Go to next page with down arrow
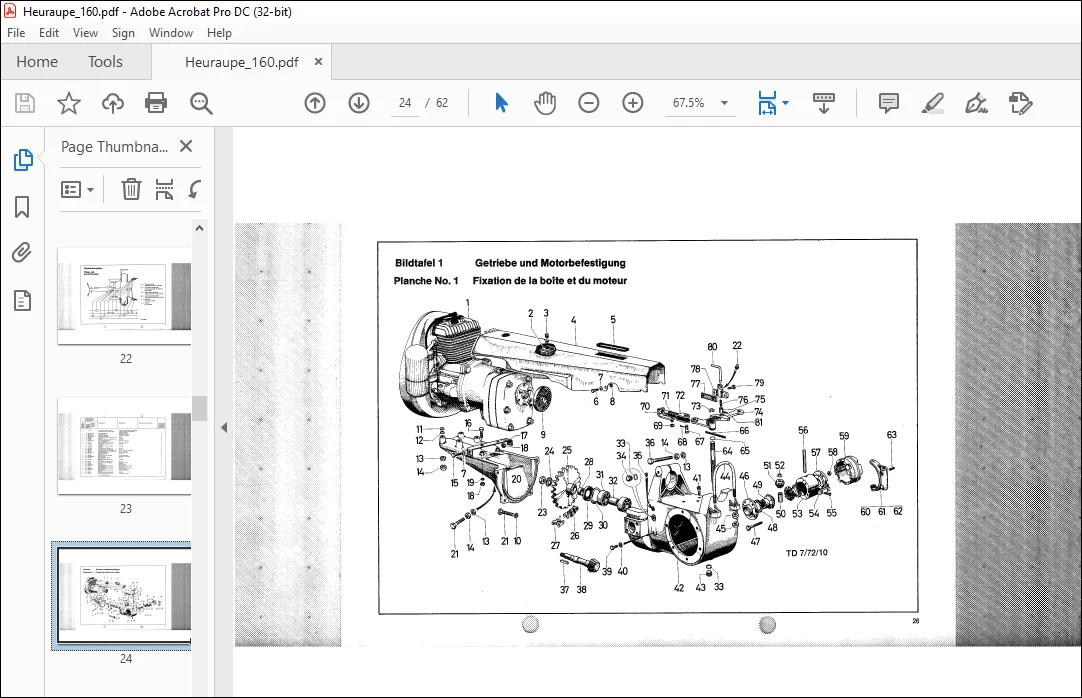Viewport: 1082px width, 698px height. pyautogui.click(x=359, y=103)
